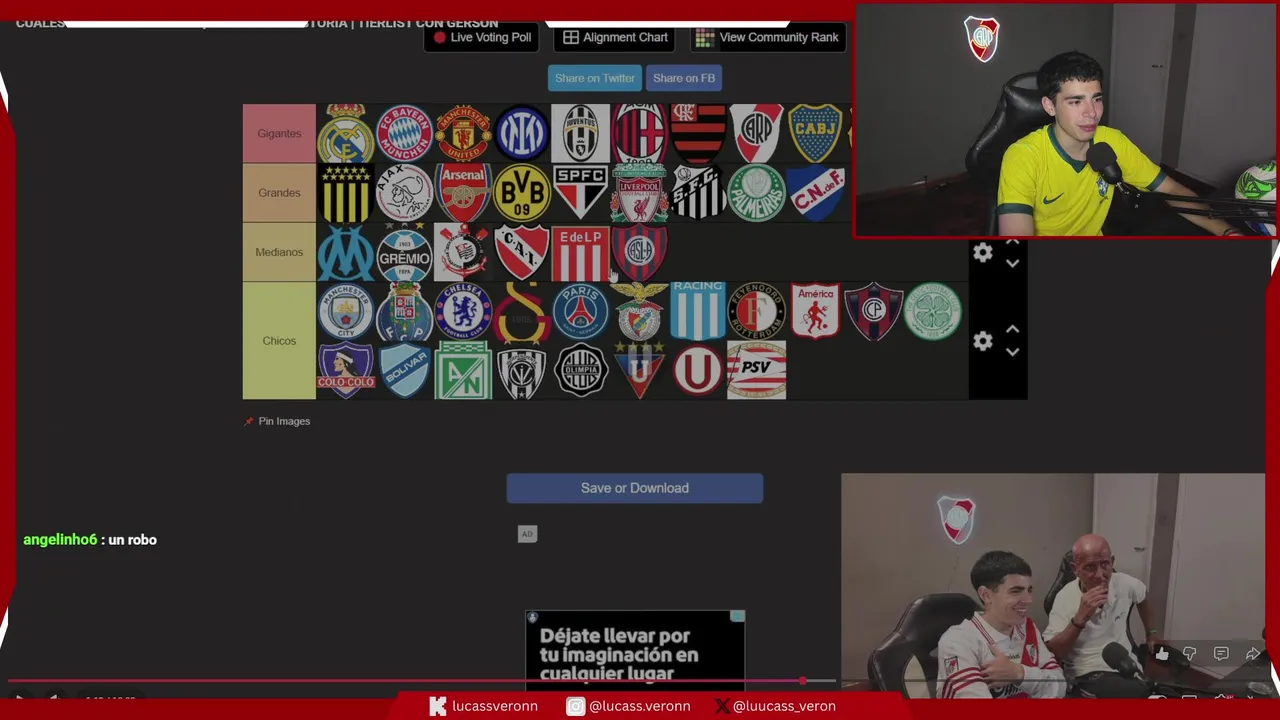This screenshot has height=720, width=1280.
Task: Select the River Plate CARP crest
Action: coord(757,133)
